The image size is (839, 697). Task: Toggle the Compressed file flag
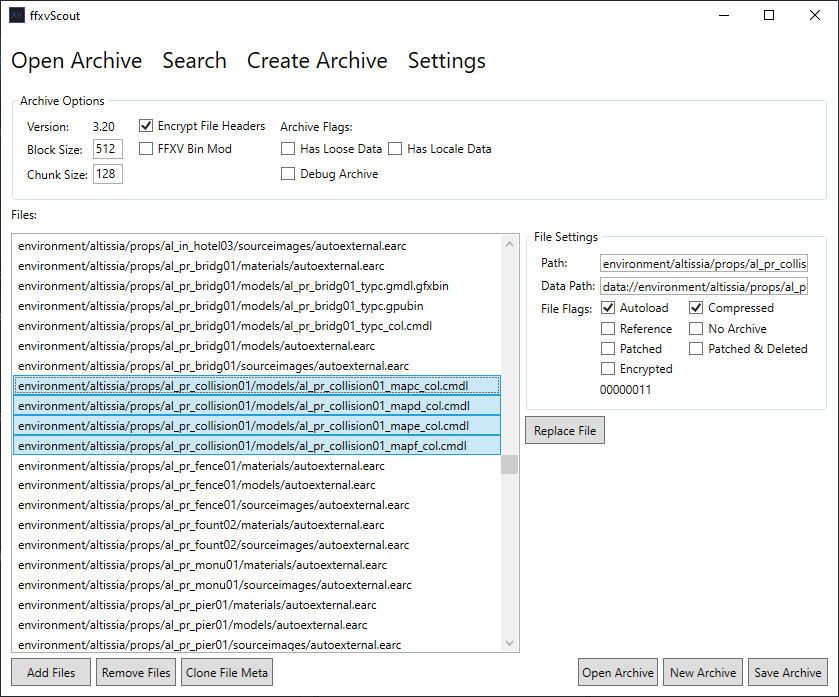point(696,308)
